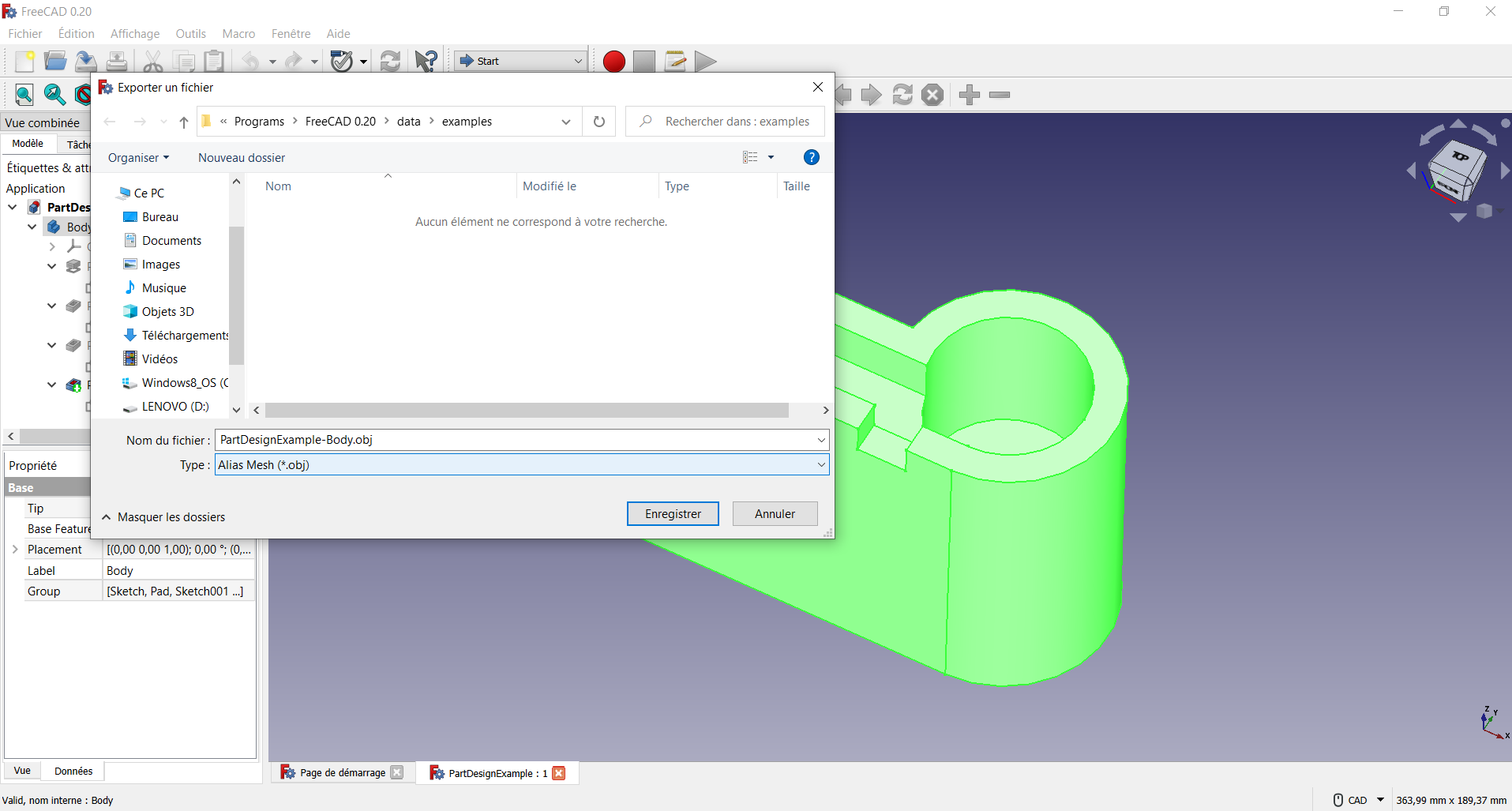Select the Cut tool (scissors)
This screenshot has width=1512, height=811.
click(x=152, y=61)
